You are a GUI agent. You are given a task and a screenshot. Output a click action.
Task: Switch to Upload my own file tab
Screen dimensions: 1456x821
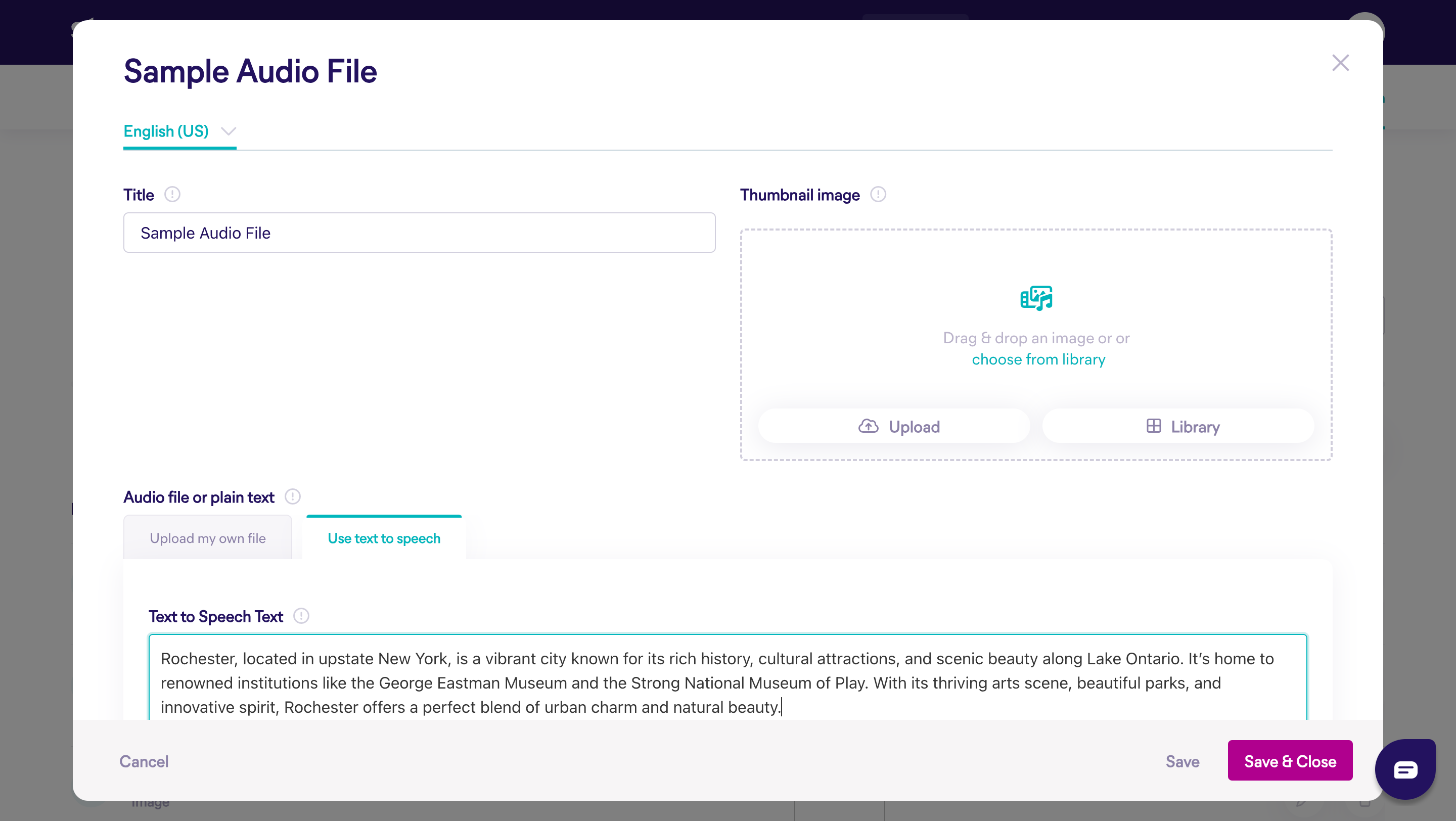pyautogui.click(x=207, y=538)
